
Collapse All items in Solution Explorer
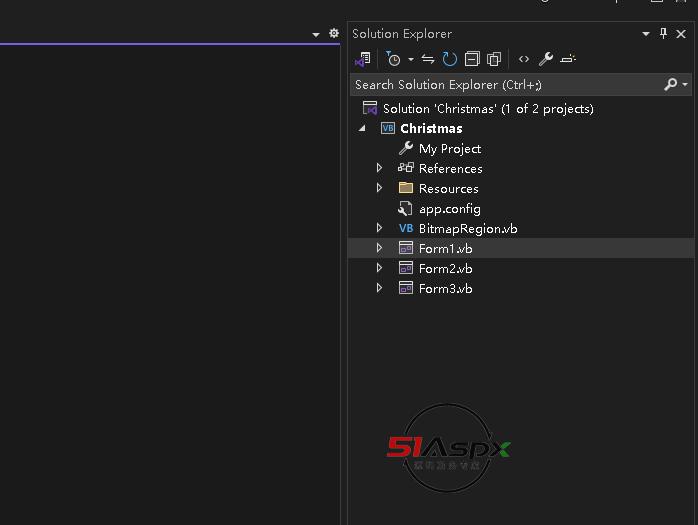tap(472, 59)
